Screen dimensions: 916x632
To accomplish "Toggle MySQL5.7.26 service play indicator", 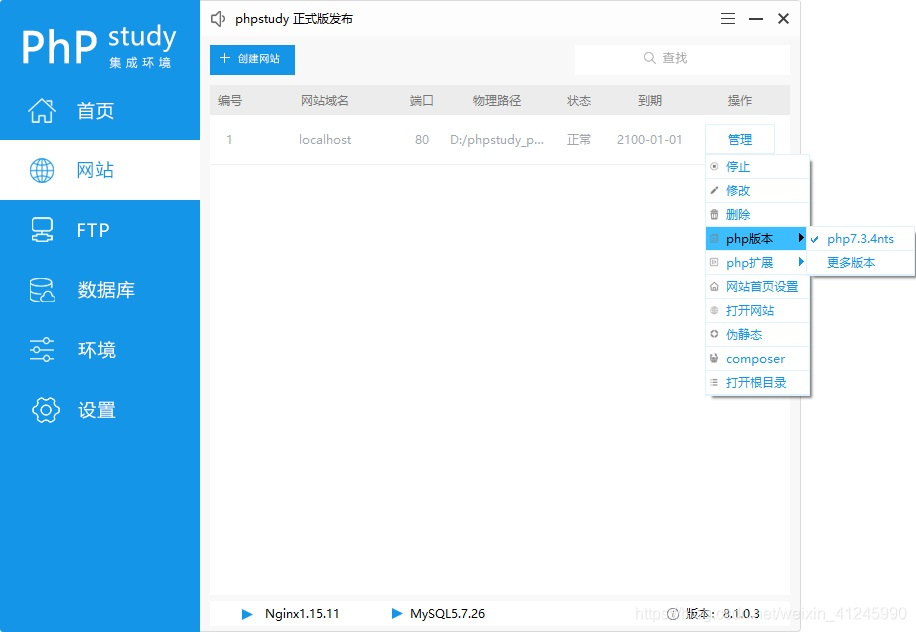I will (397, 614).
